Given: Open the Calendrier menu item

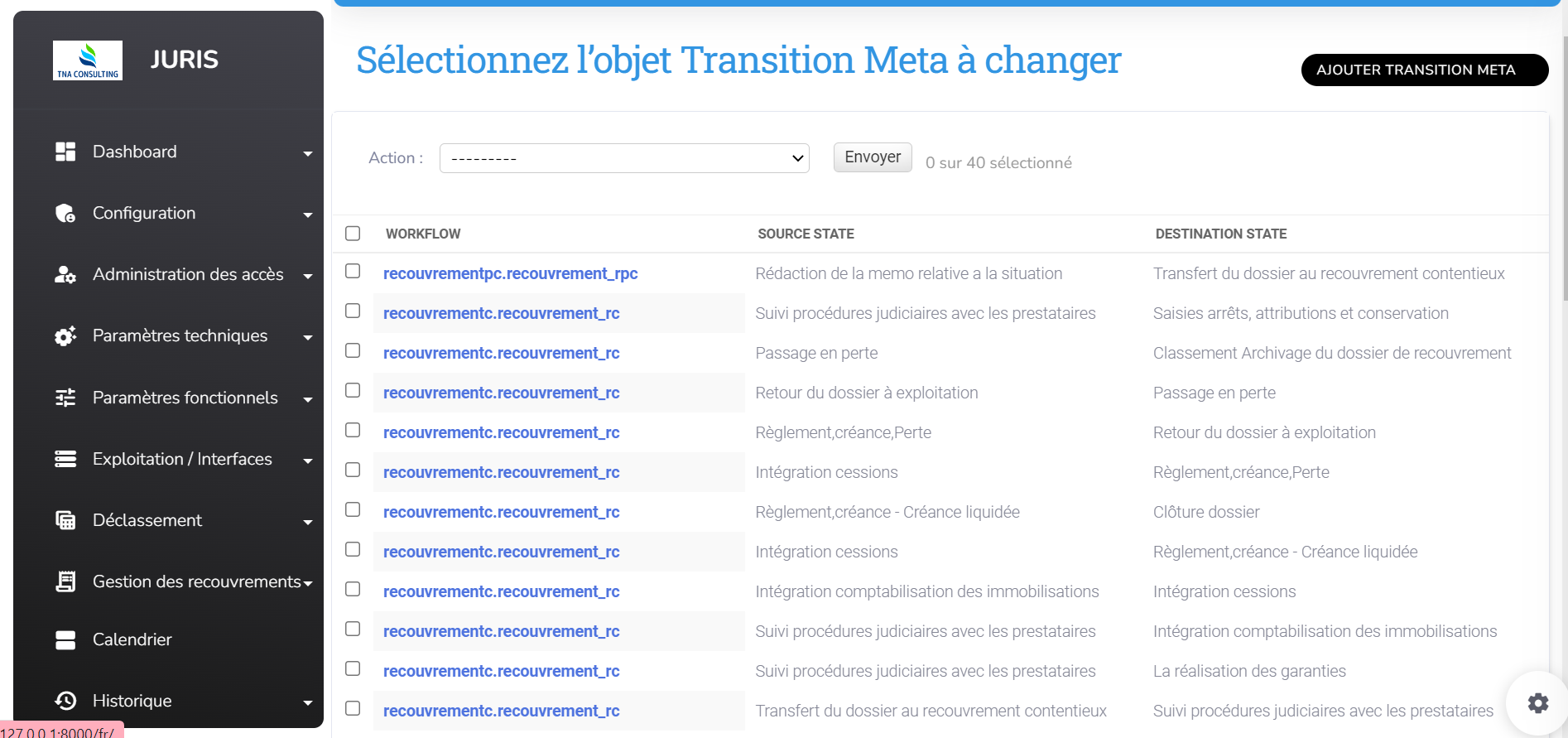Looking at the screenshot, I should pyautogui.click(x=132, y=639).
